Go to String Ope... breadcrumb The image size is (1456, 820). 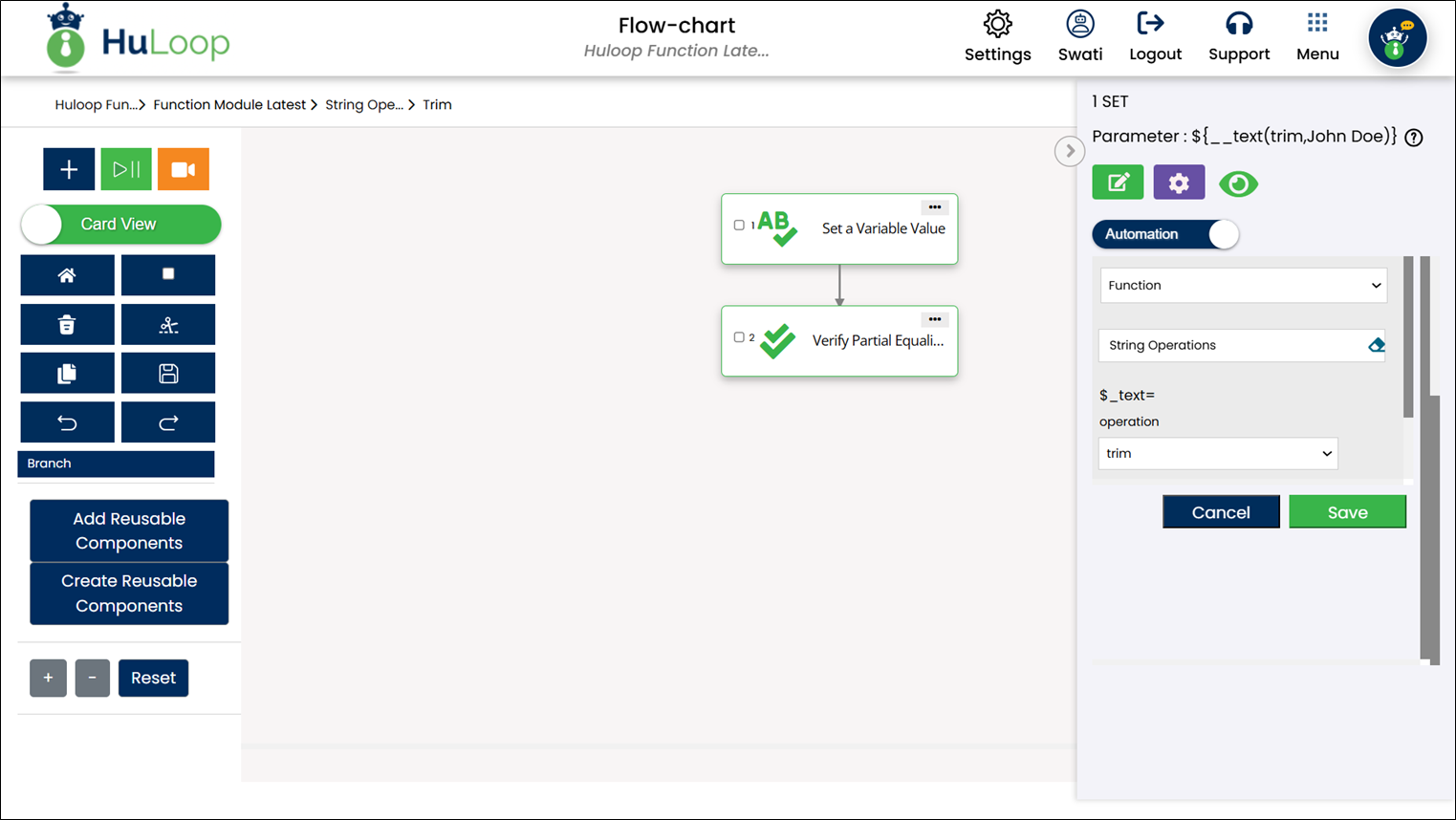click(364, 105)
